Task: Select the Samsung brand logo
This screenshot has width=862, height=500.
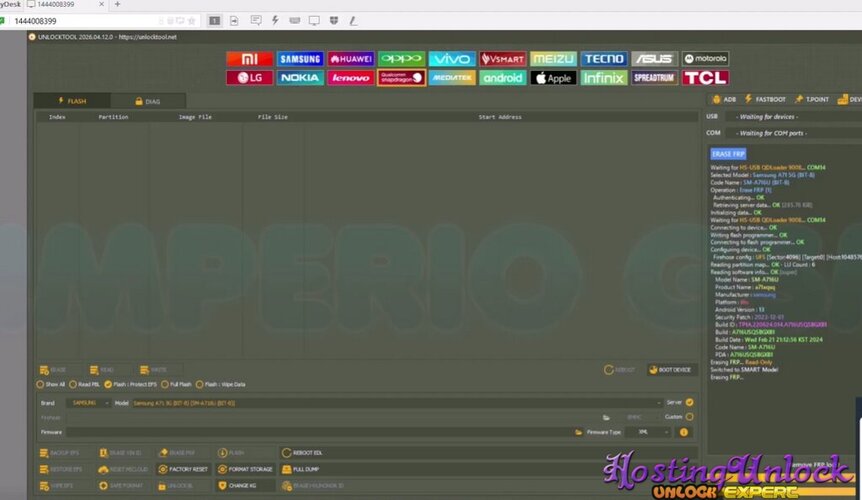Action: [300, 59]
